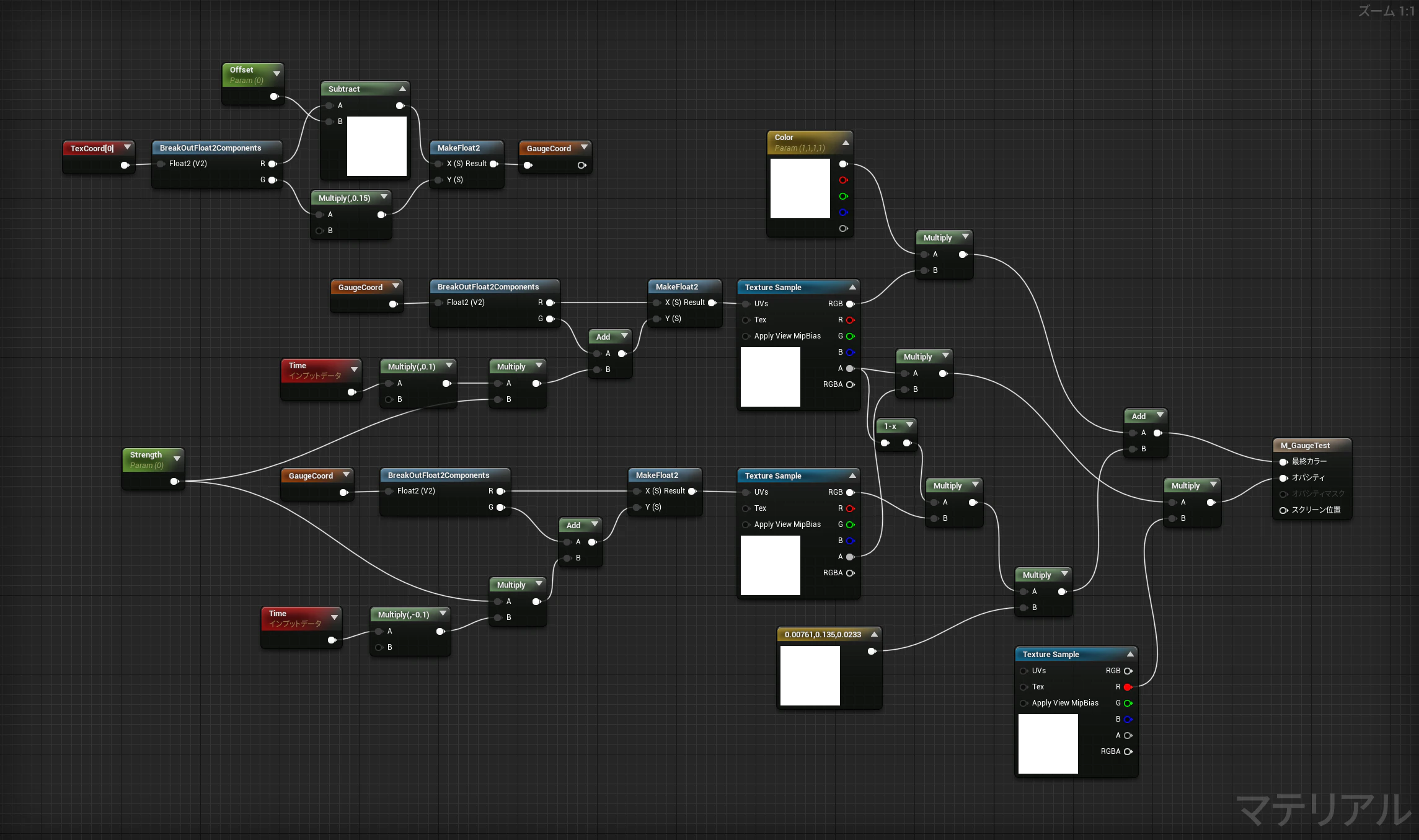Collapse the Color parameter node preview
This screenshot has height=840, width=1419.
click(x=846, y=143)
